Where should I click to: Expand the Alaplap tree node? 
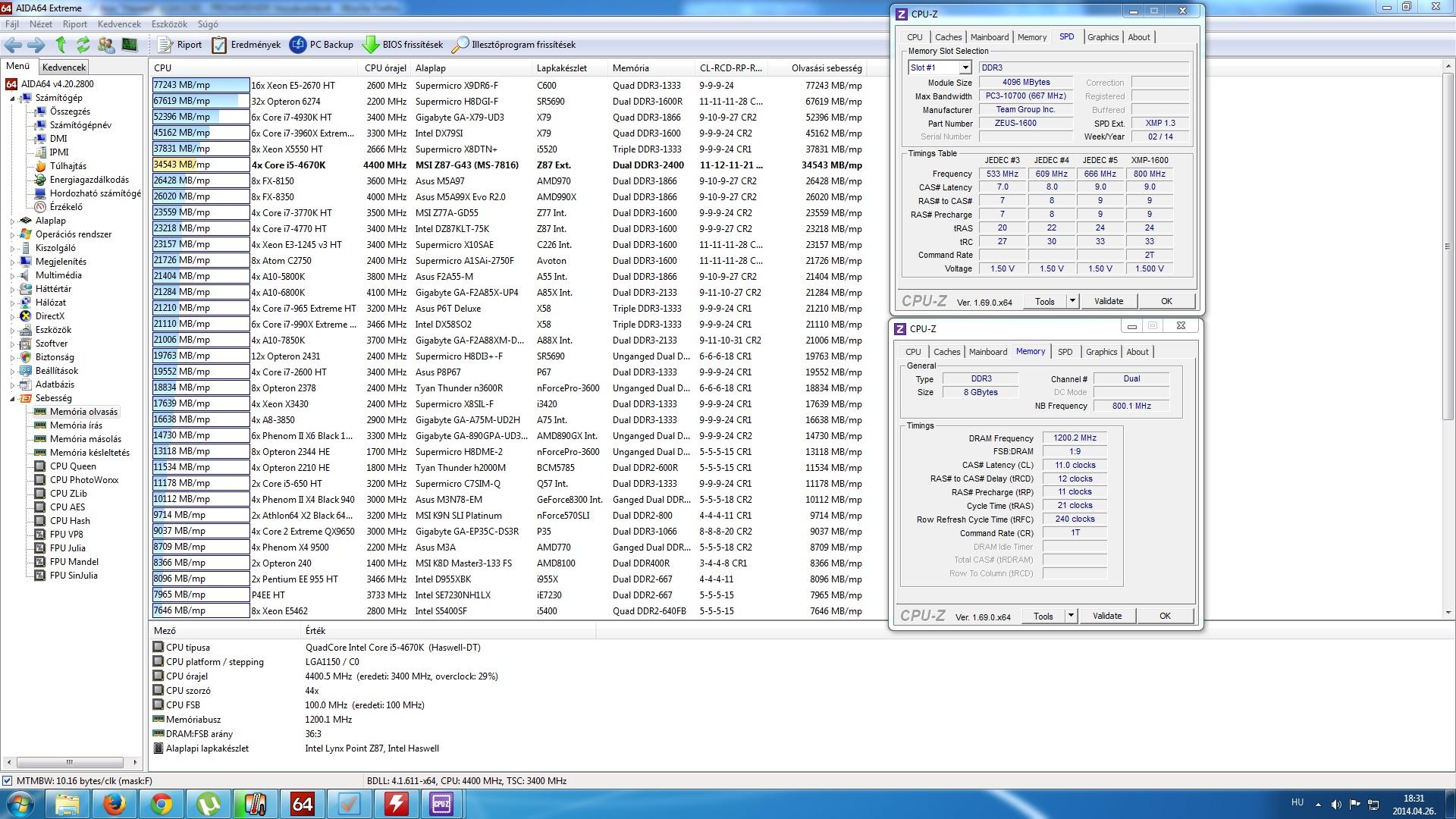pyautogui.click(x=13, y=221)
